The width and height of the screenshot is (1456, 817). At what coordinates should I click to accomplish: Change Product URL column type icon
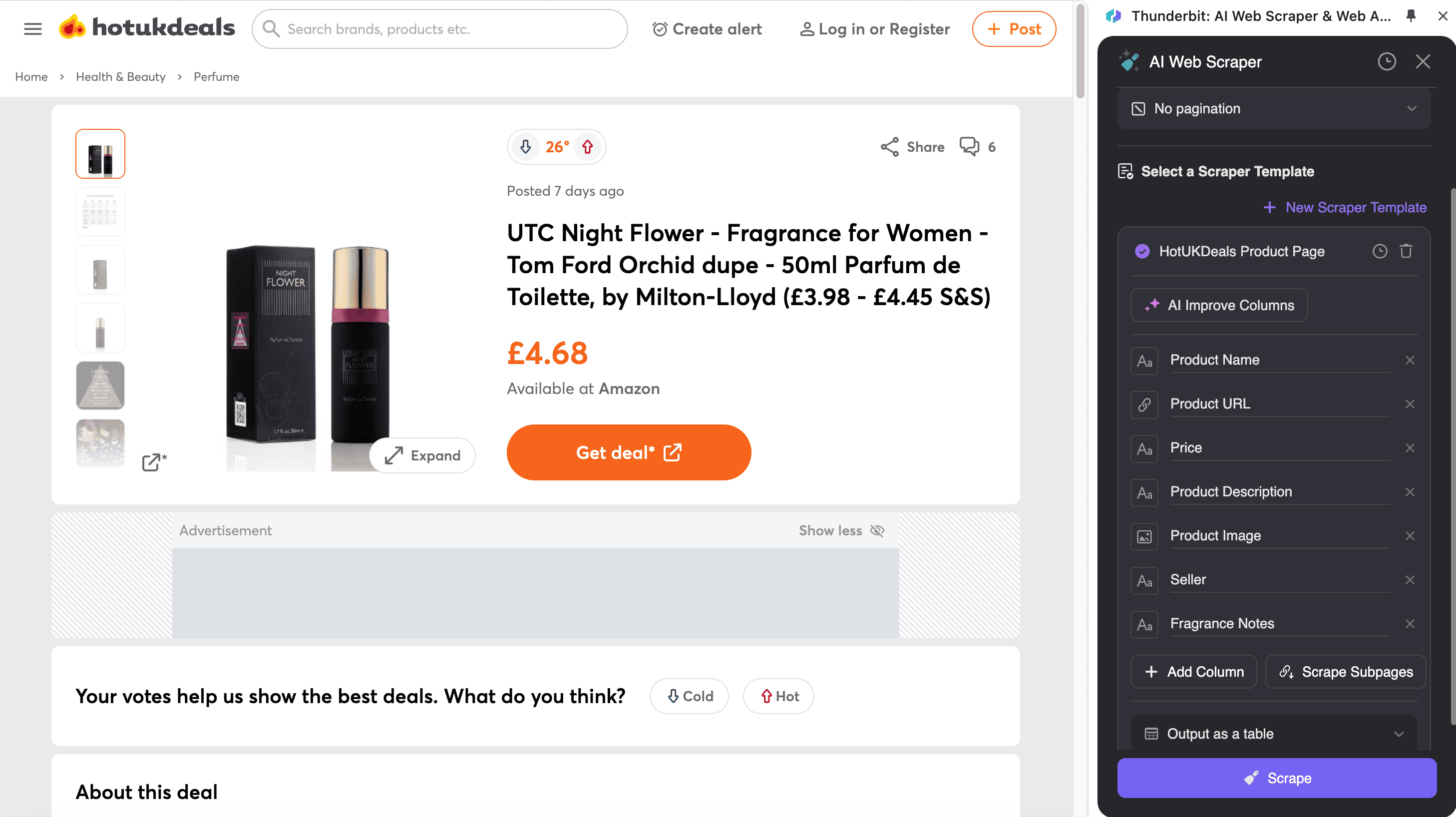pos(1144,405)
